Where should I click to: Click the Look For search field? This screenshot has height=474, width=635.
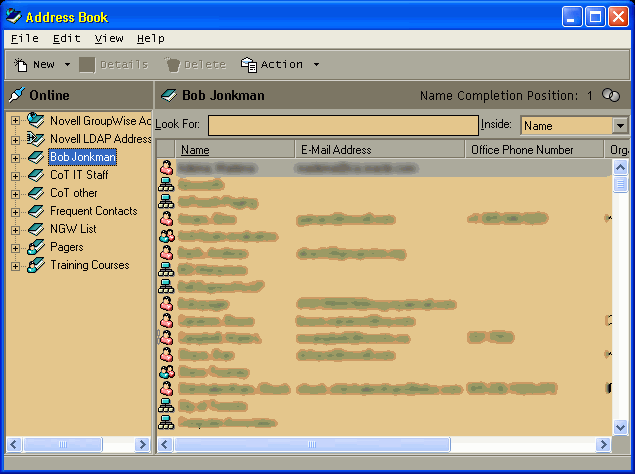[x=343, y=126]
